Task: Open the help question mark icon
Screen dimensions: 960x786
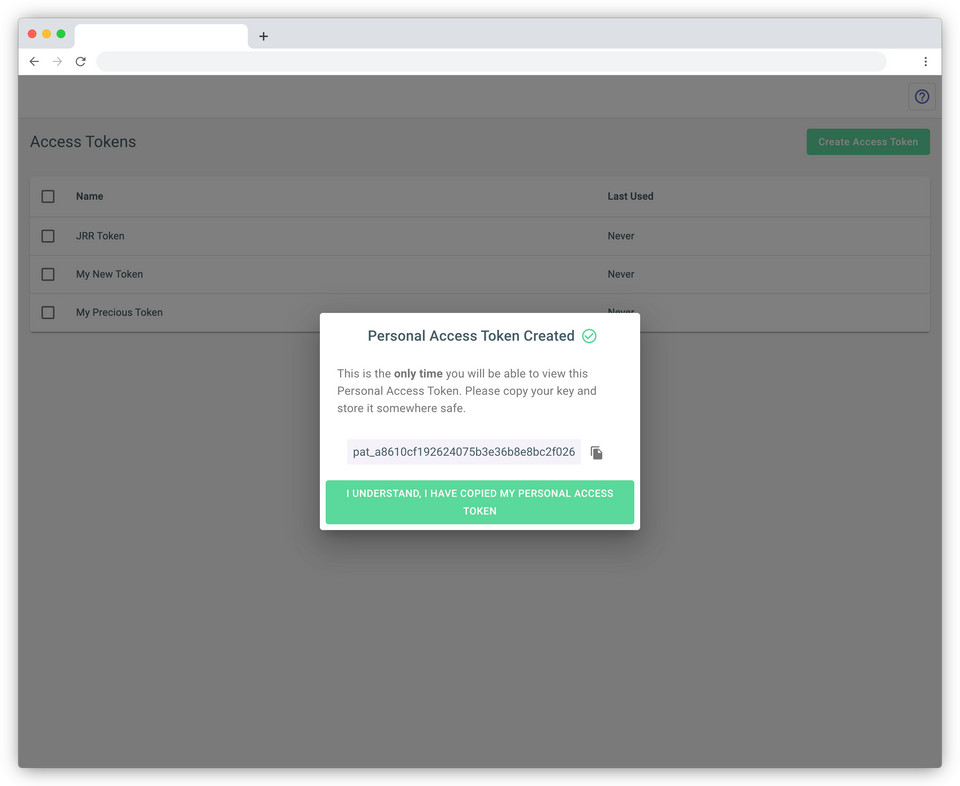Action: pos(921,96)
